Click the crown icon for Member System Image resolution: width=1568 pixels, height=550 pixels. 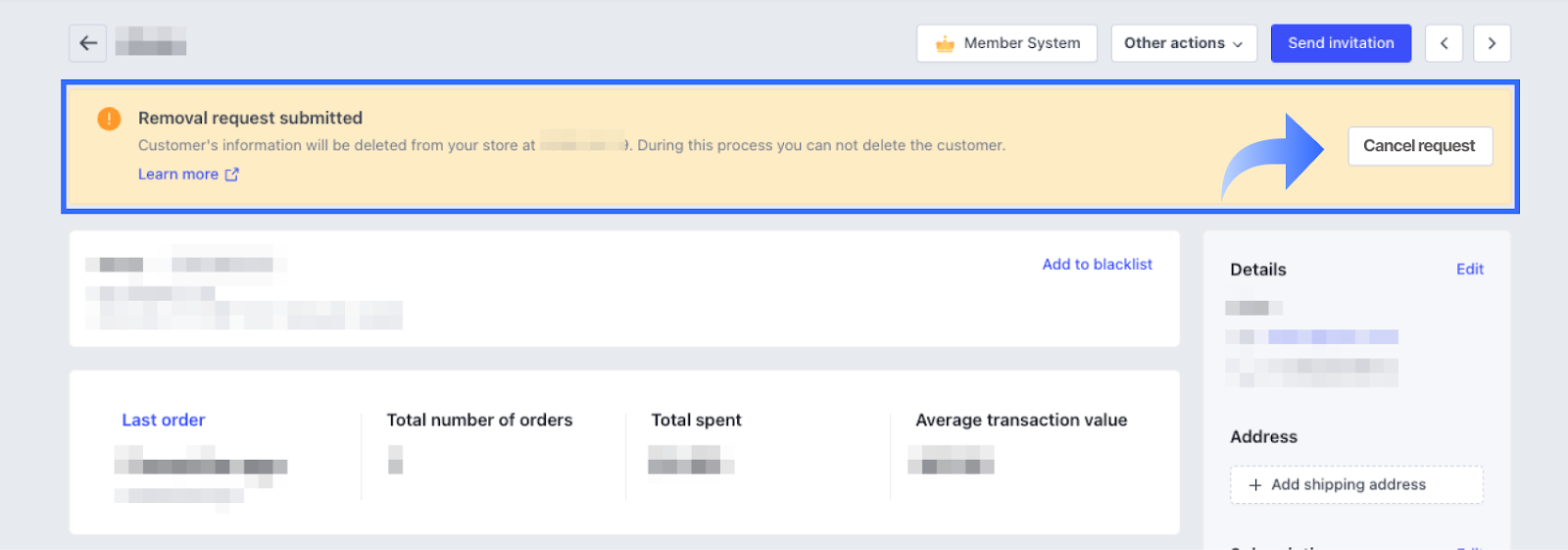(x=945, y=44)
